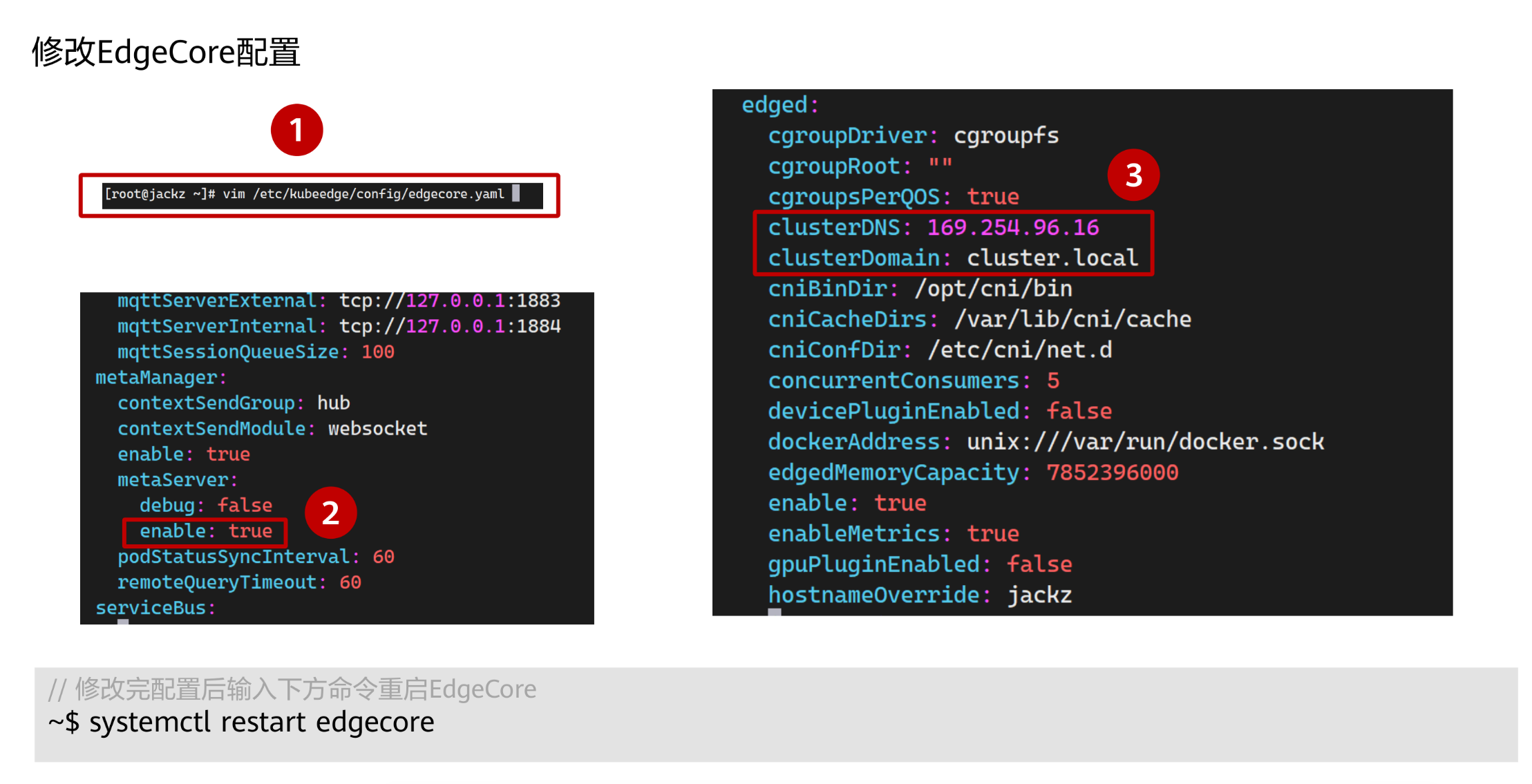Click the edged: section header
This screenshot has height=784, width=1532.
click(779, 105)
